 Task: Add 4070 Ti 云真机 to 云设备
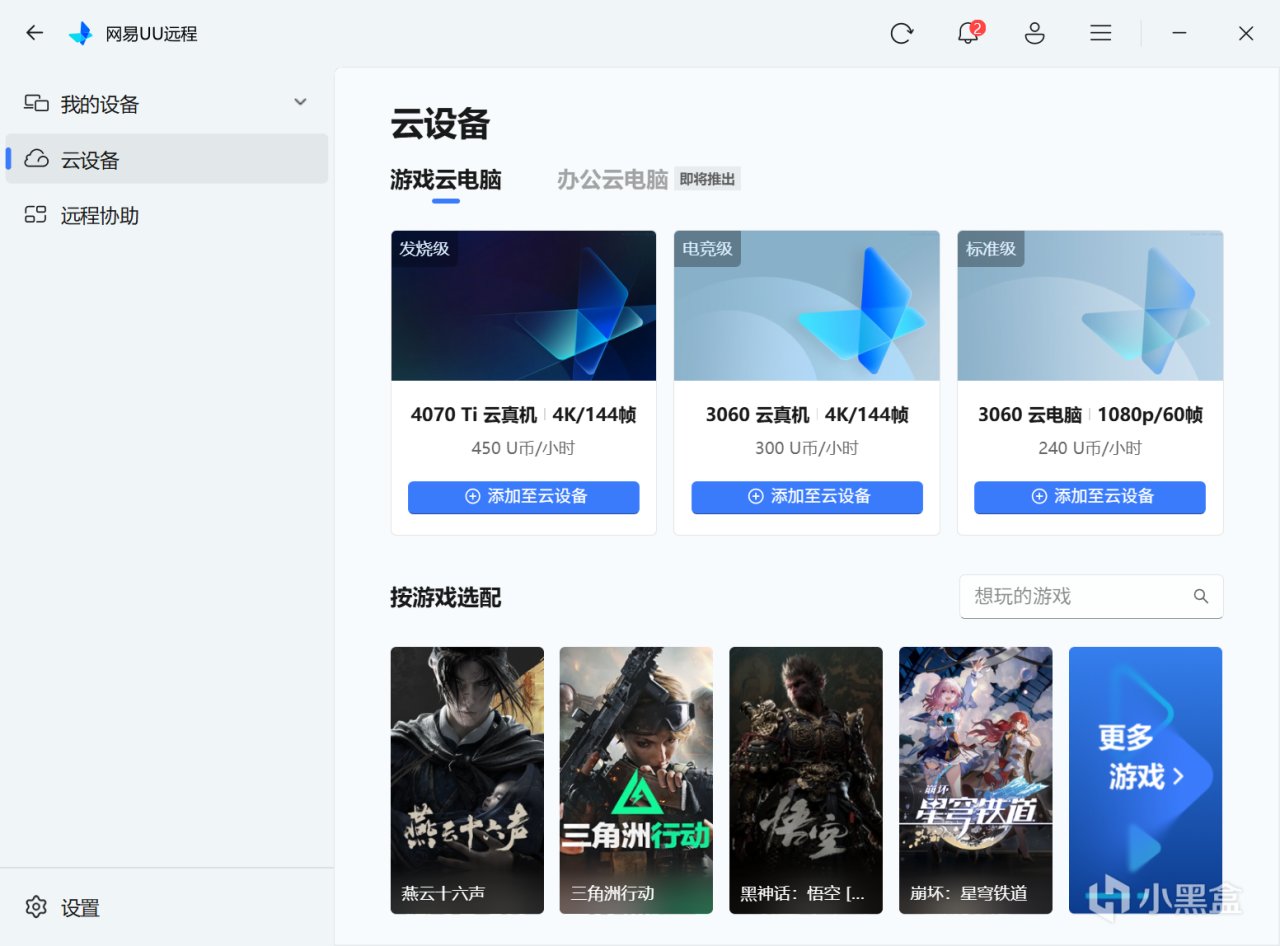coord(524,497)
